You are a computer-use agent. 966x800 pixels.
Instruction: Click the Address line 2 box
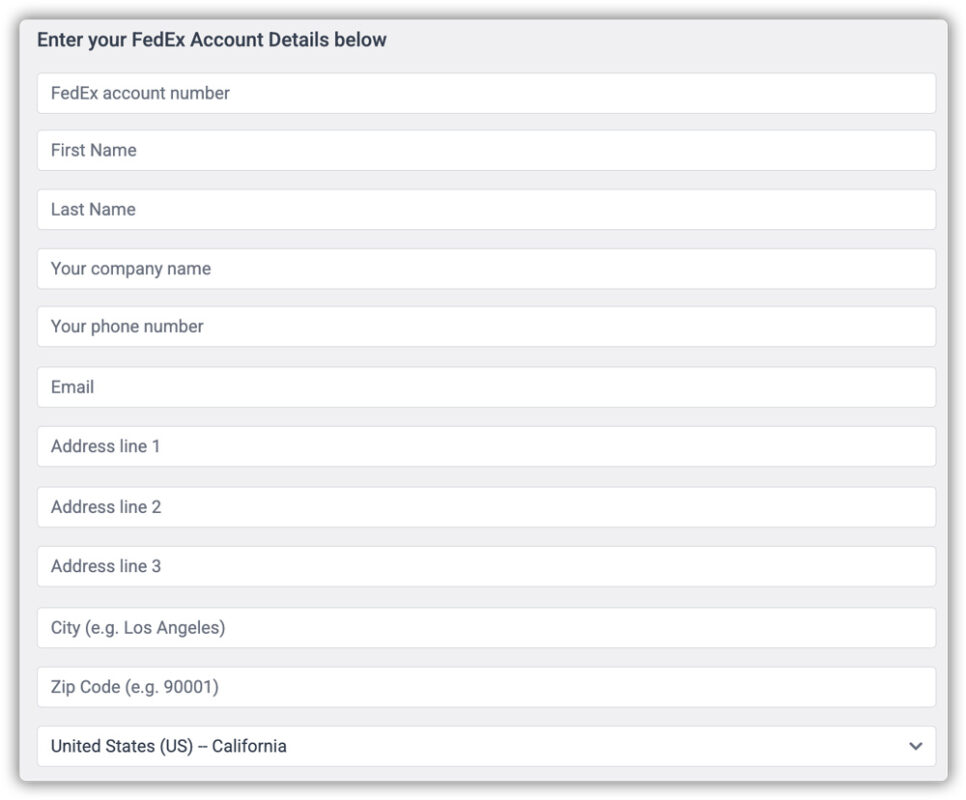tap(486, 507)
